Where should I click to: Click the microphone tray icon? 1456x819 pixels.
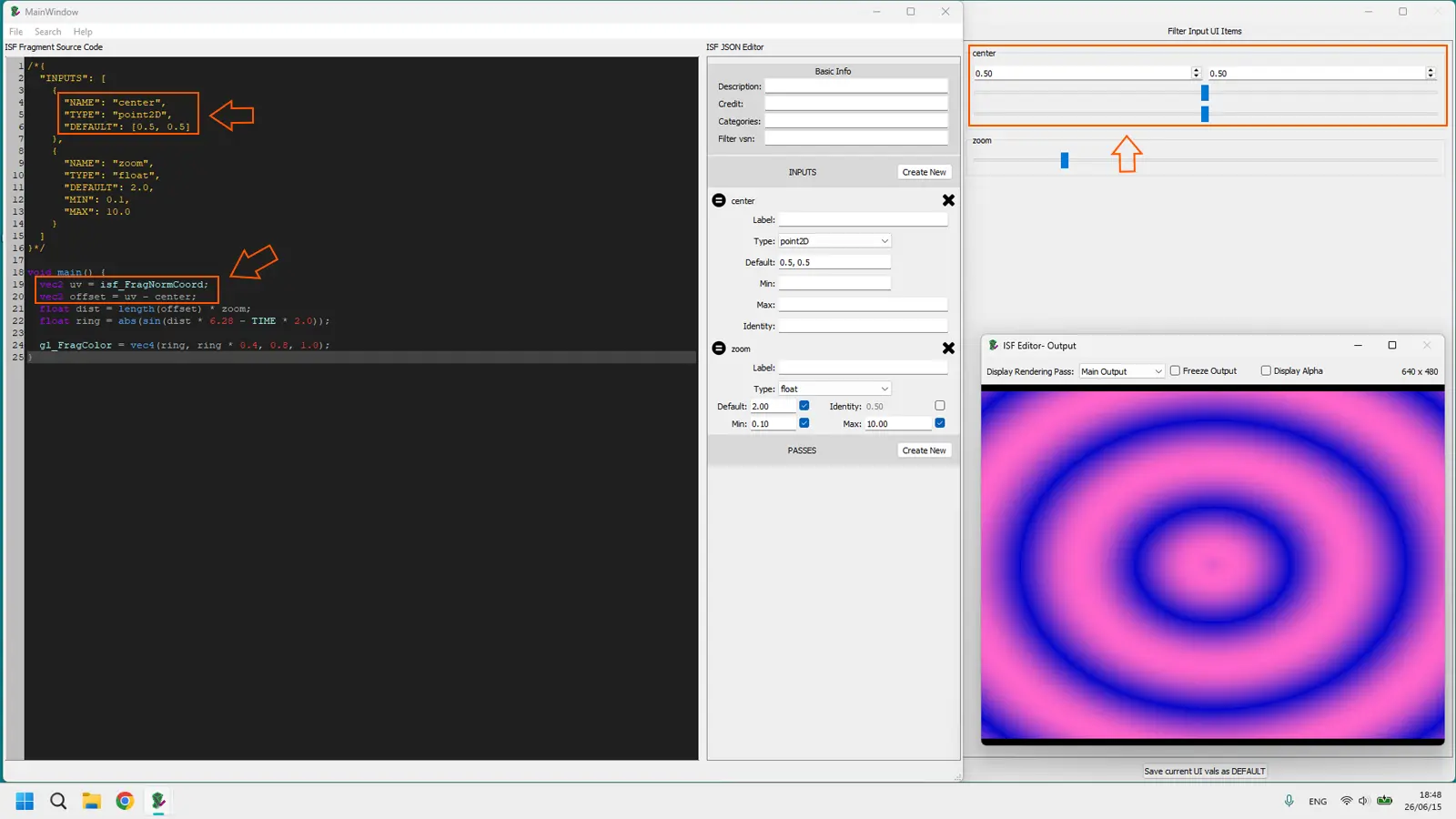(1289, 801)
